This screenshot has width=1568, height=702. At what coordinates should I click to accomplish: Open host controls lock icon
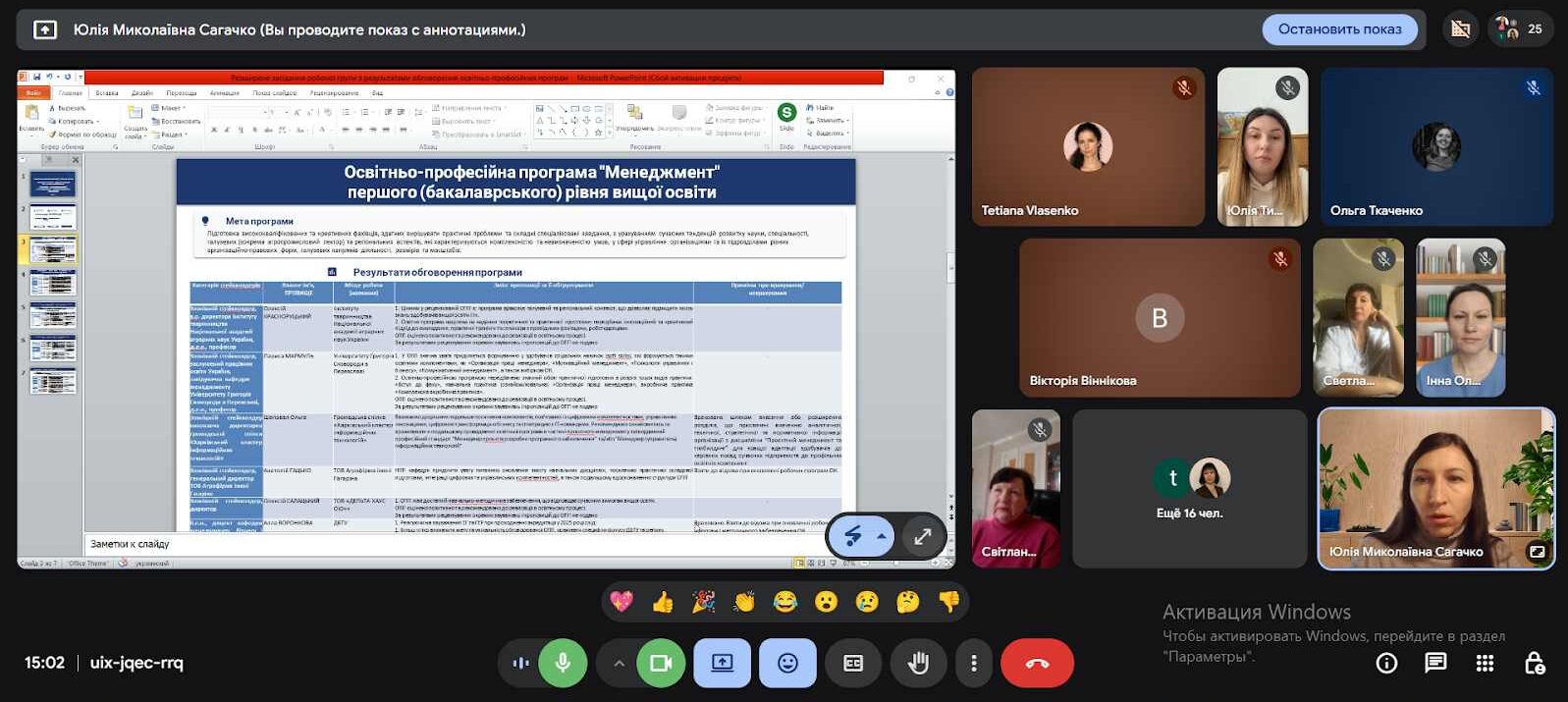pyautogui.click(x=1535, y=663)
